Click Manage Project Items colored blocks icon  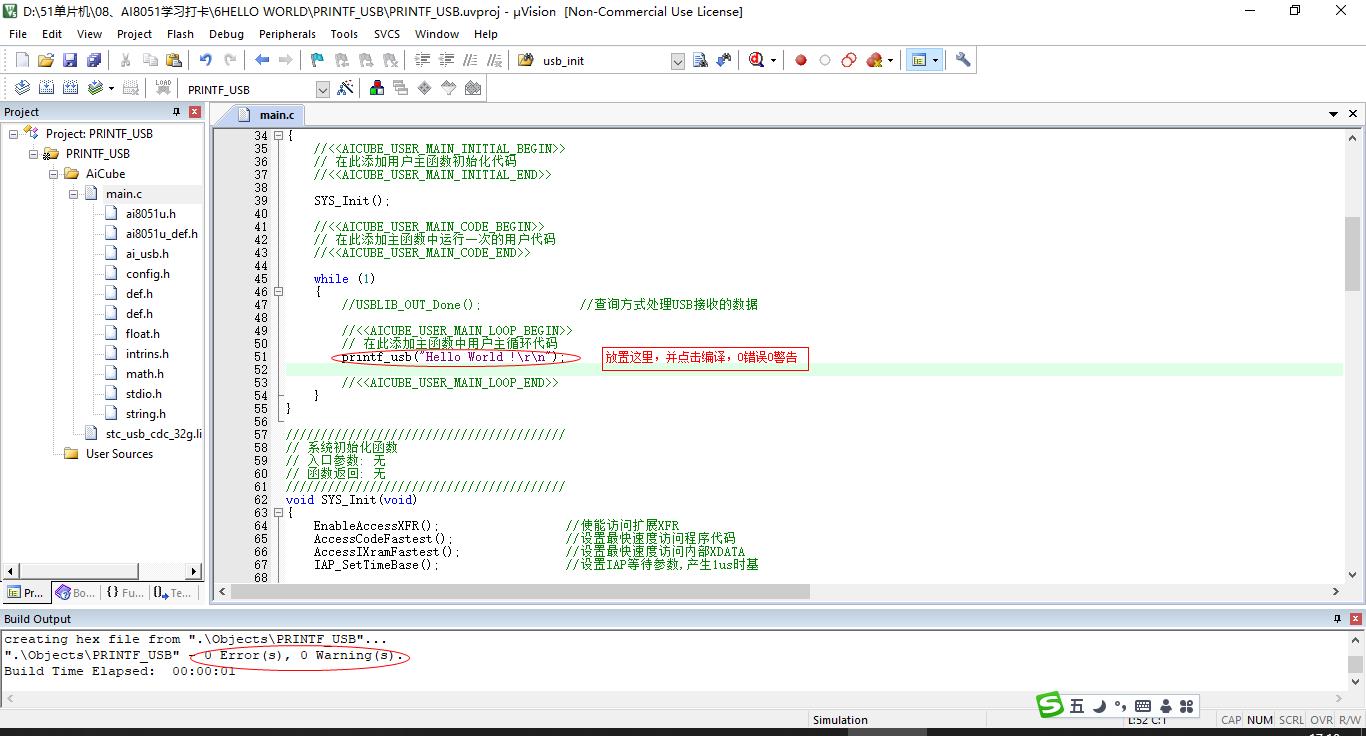377,88
